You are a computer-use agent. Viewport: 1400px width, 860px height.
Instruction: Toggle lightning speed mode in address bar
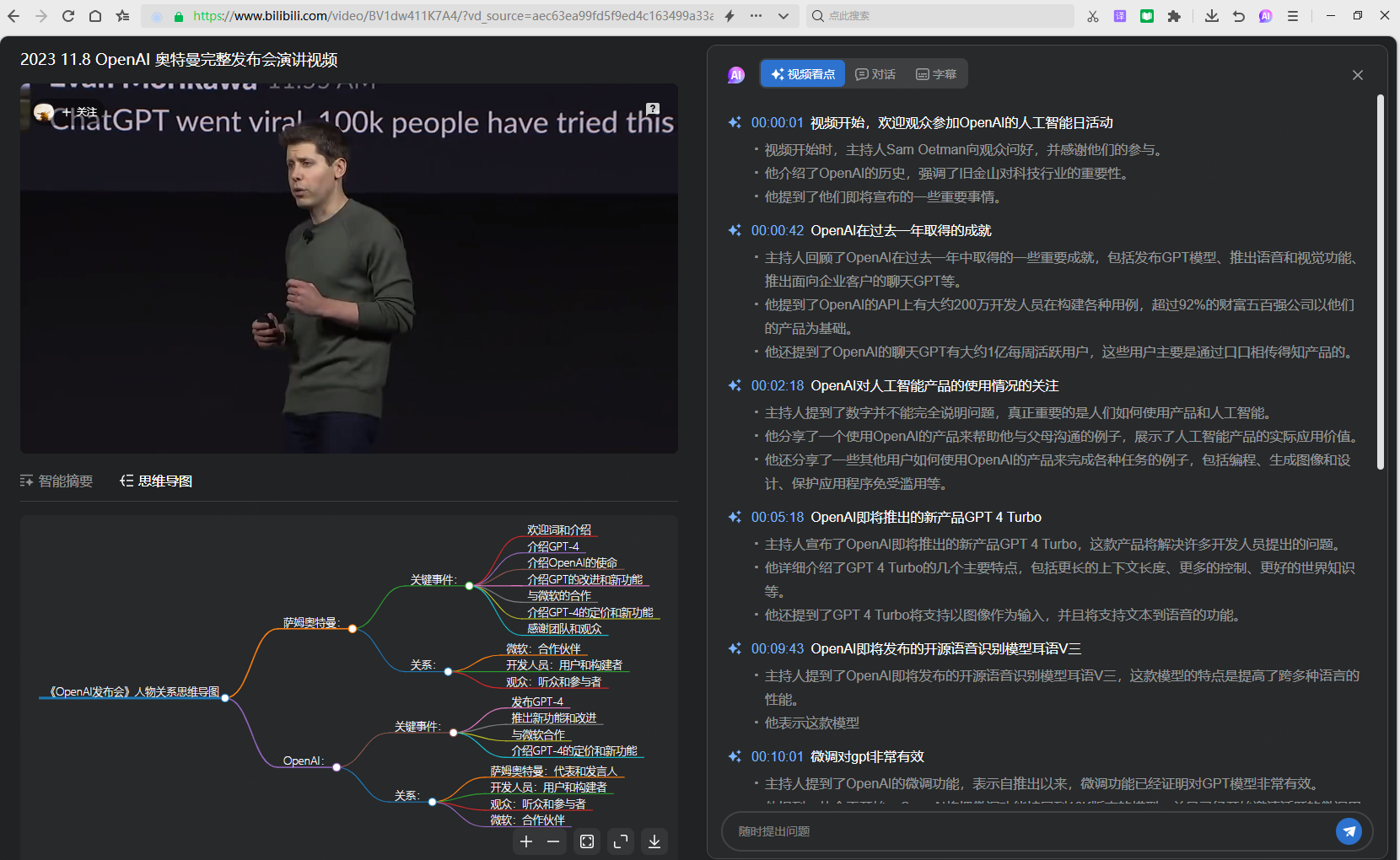pos(730,16)
